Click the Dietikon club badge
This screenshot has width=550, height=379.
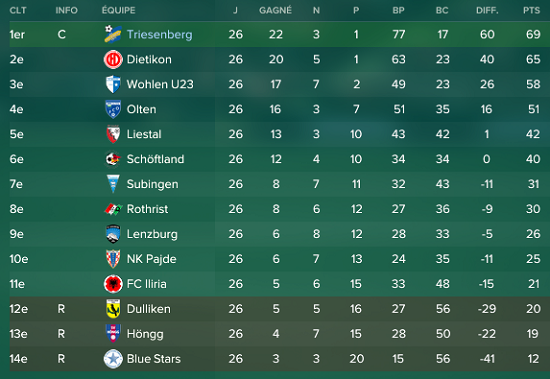coord(113,59)
